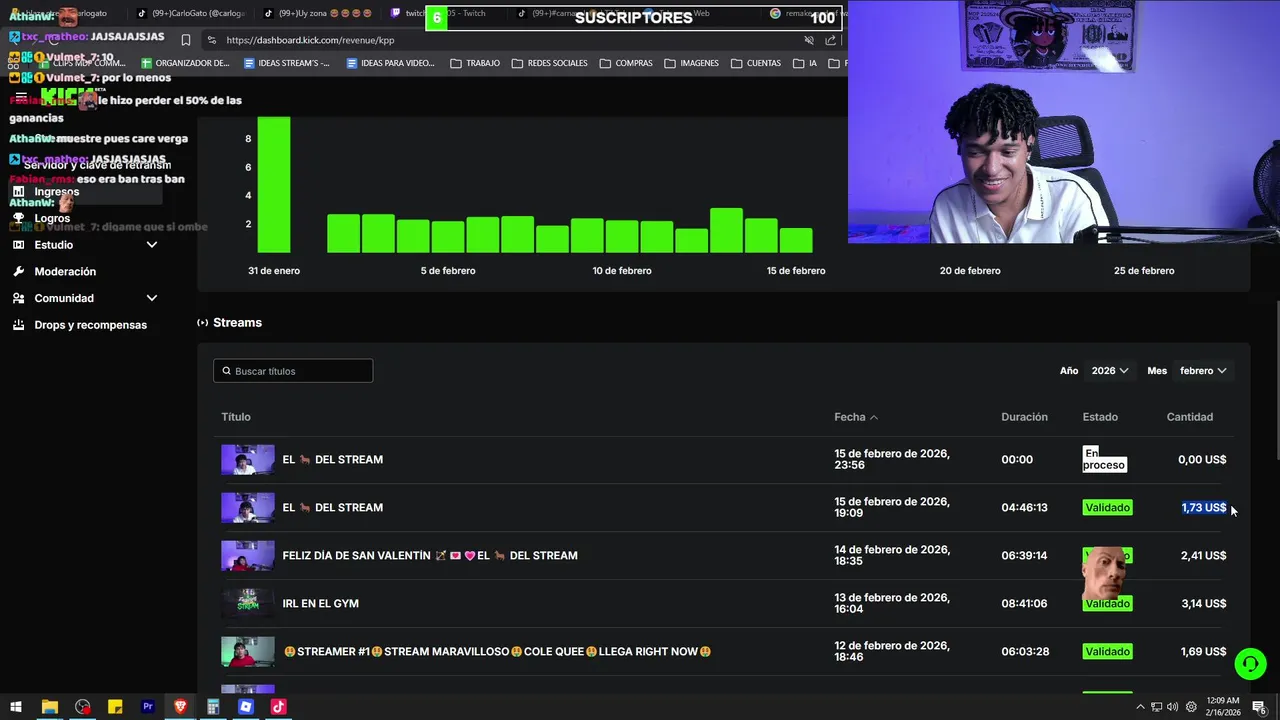Open thumbnail of the 19:09 EL DEL STREAM row
The width and height of the screenshot is (1280, 720).
coord(248,508)
